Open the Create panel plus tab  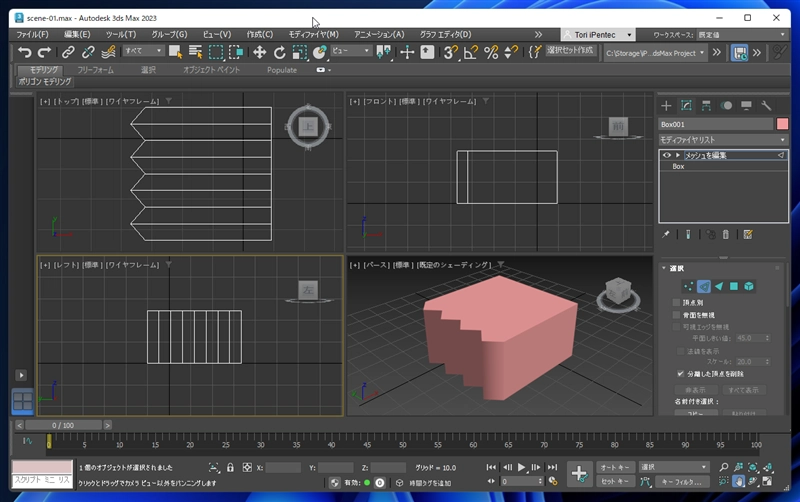point(666,106)
